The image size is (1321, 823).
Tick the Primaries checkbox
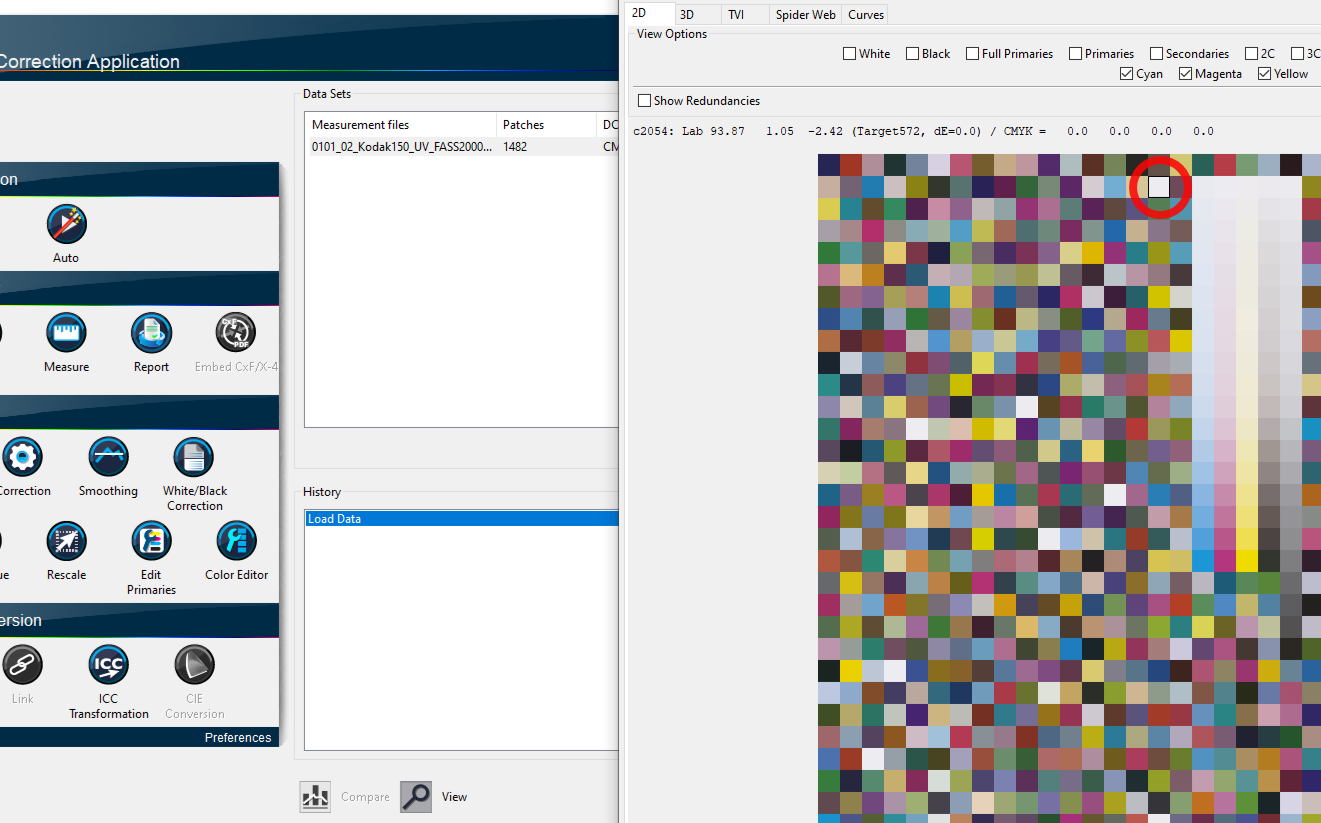1076,54
